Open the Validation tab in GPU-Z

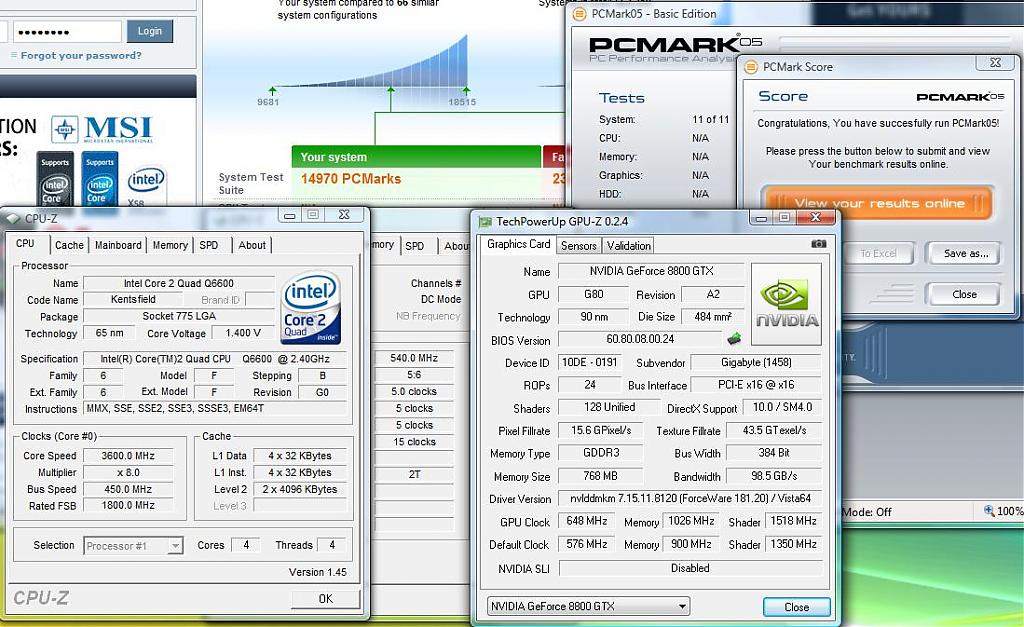628,246
